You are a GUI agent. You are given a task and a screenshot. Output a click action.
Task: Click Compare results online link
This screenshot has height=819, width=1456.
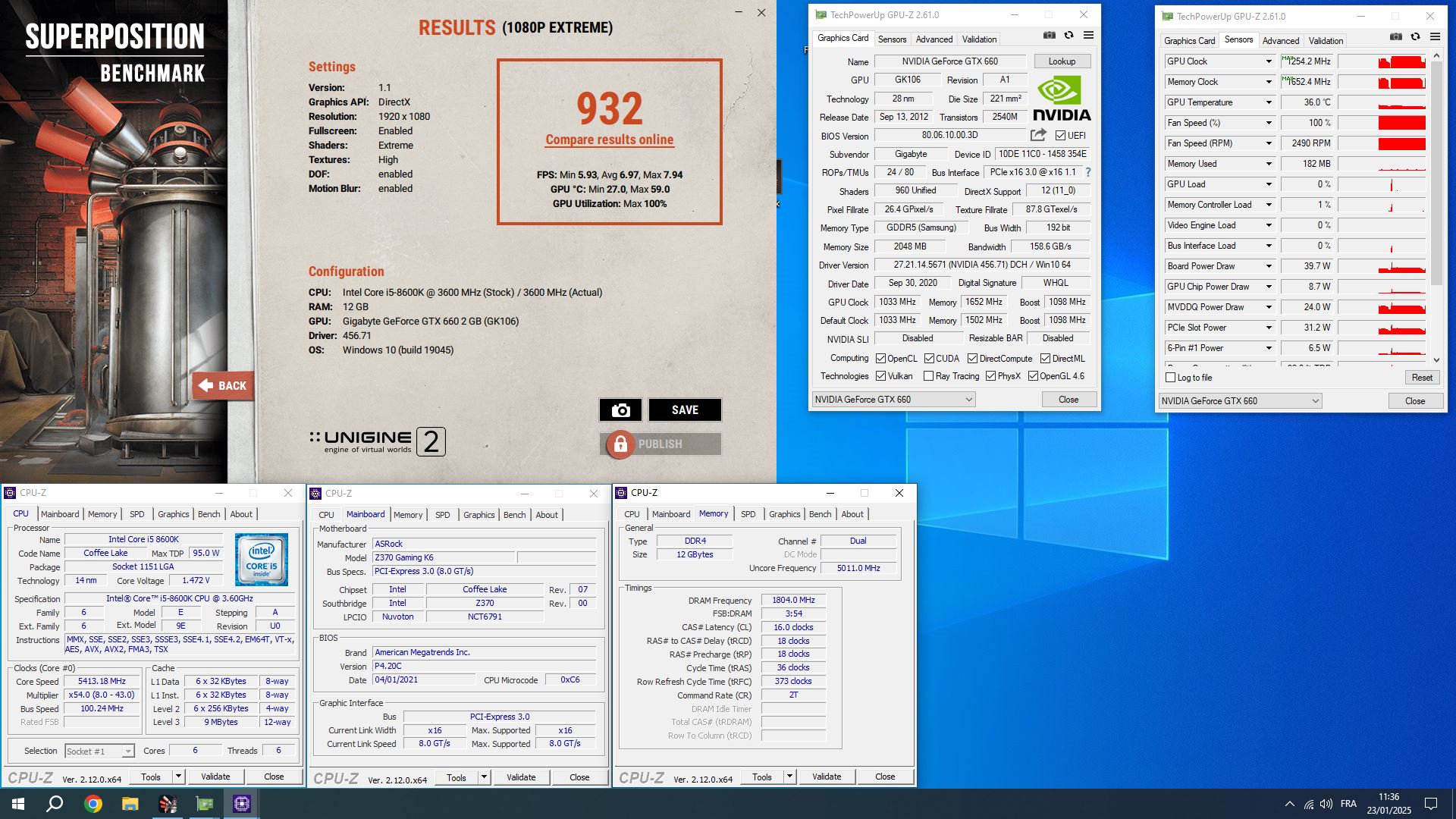click(609, 140)
